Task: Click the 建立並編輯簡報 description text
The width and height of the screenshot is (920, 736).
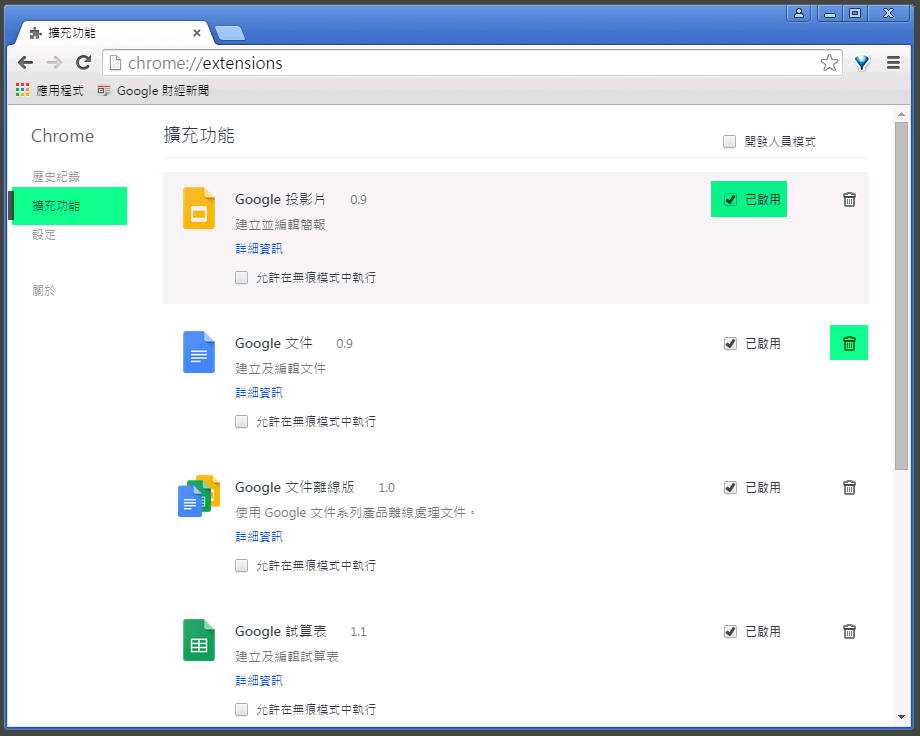Action: pos(280,224)
